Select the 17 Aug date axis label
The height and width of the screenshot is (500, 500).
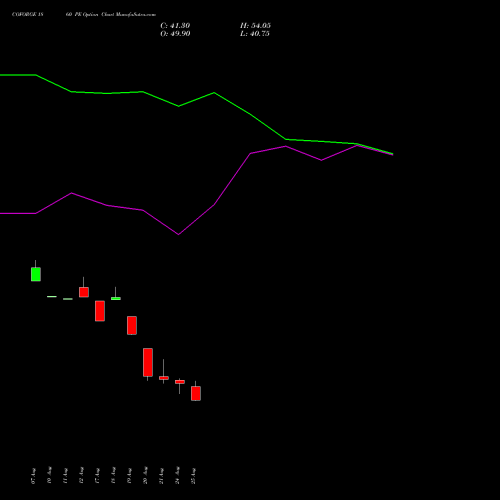tap(97, 476)
